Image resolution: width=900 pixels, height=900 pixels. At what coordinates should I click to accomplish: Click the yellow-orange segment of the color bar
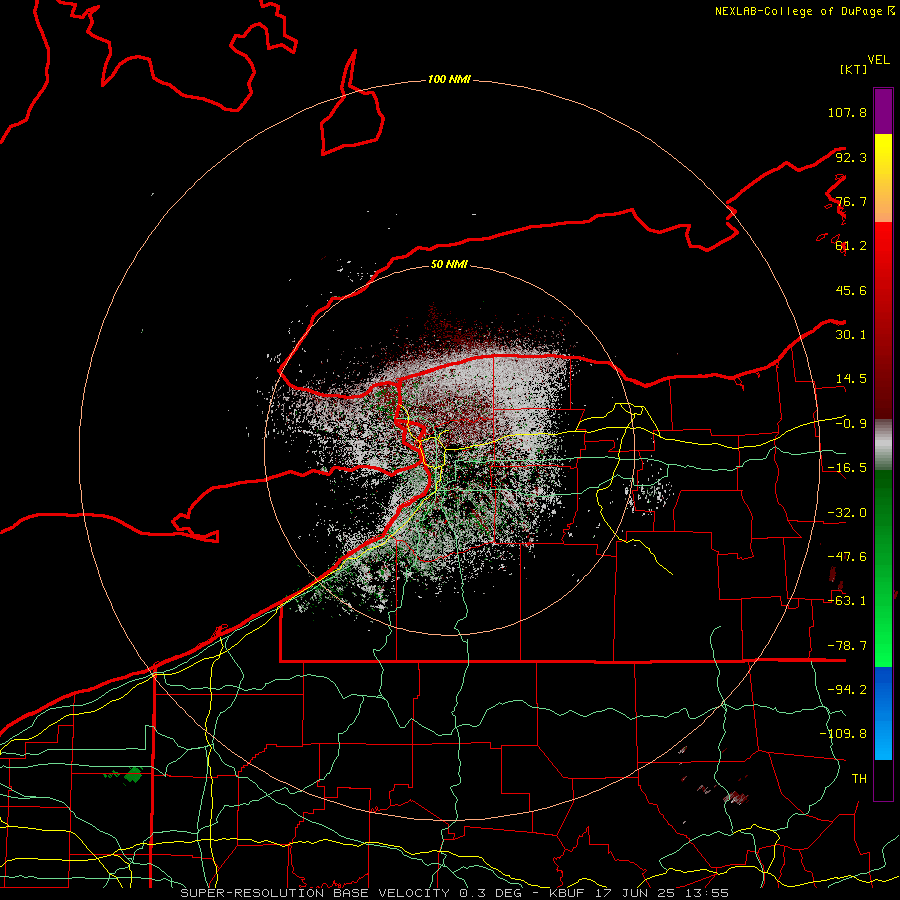point(883,178)
